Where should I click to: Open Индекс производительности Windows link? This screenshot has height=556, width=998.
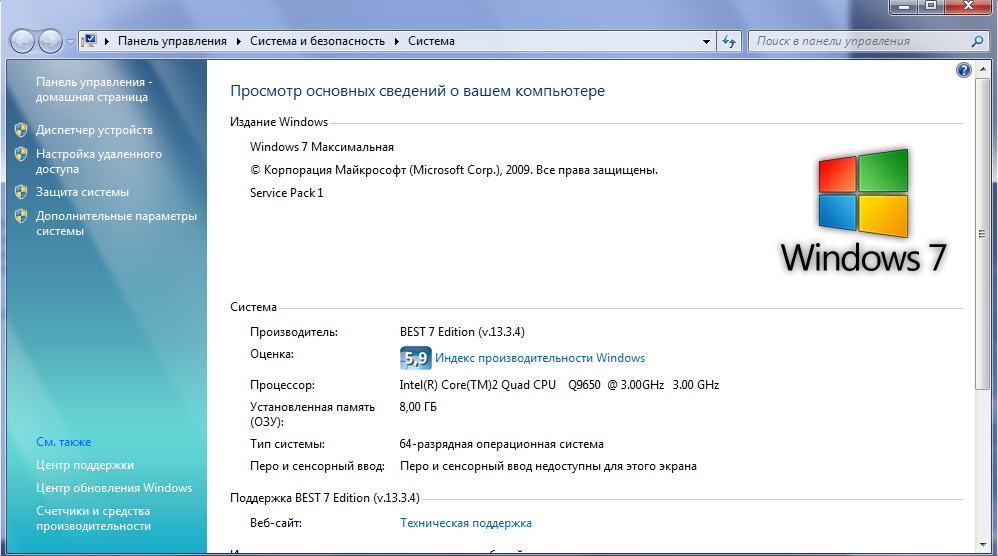[x=540, y=358]
